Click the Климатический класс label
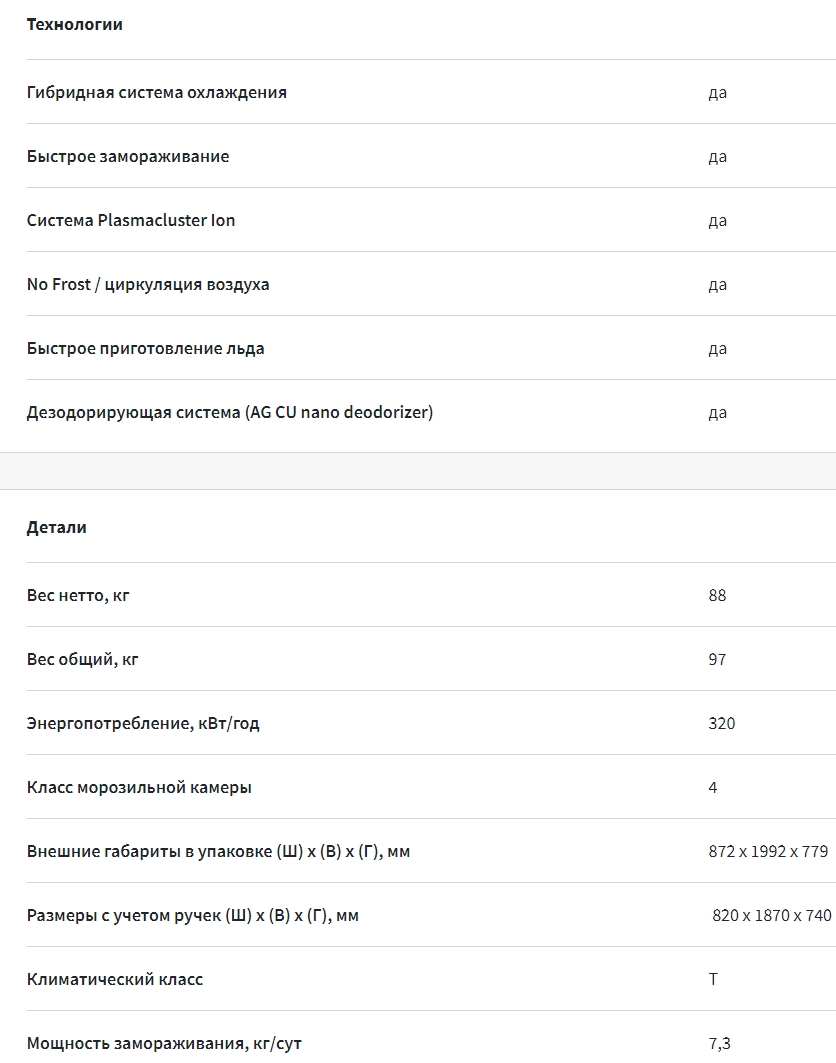 [115, 980]
